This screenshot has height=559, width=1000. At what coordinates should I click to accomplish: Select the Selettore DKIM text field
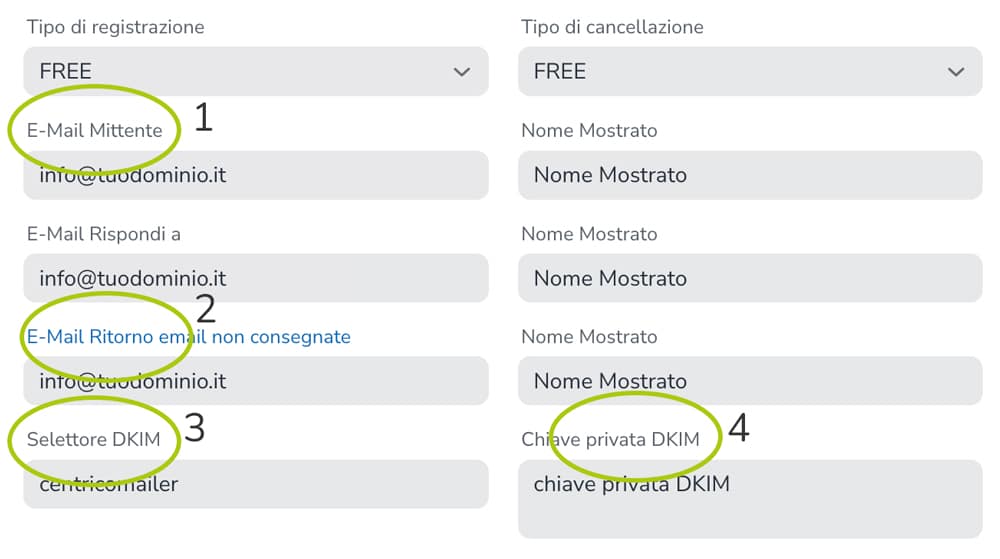(255, 484)
